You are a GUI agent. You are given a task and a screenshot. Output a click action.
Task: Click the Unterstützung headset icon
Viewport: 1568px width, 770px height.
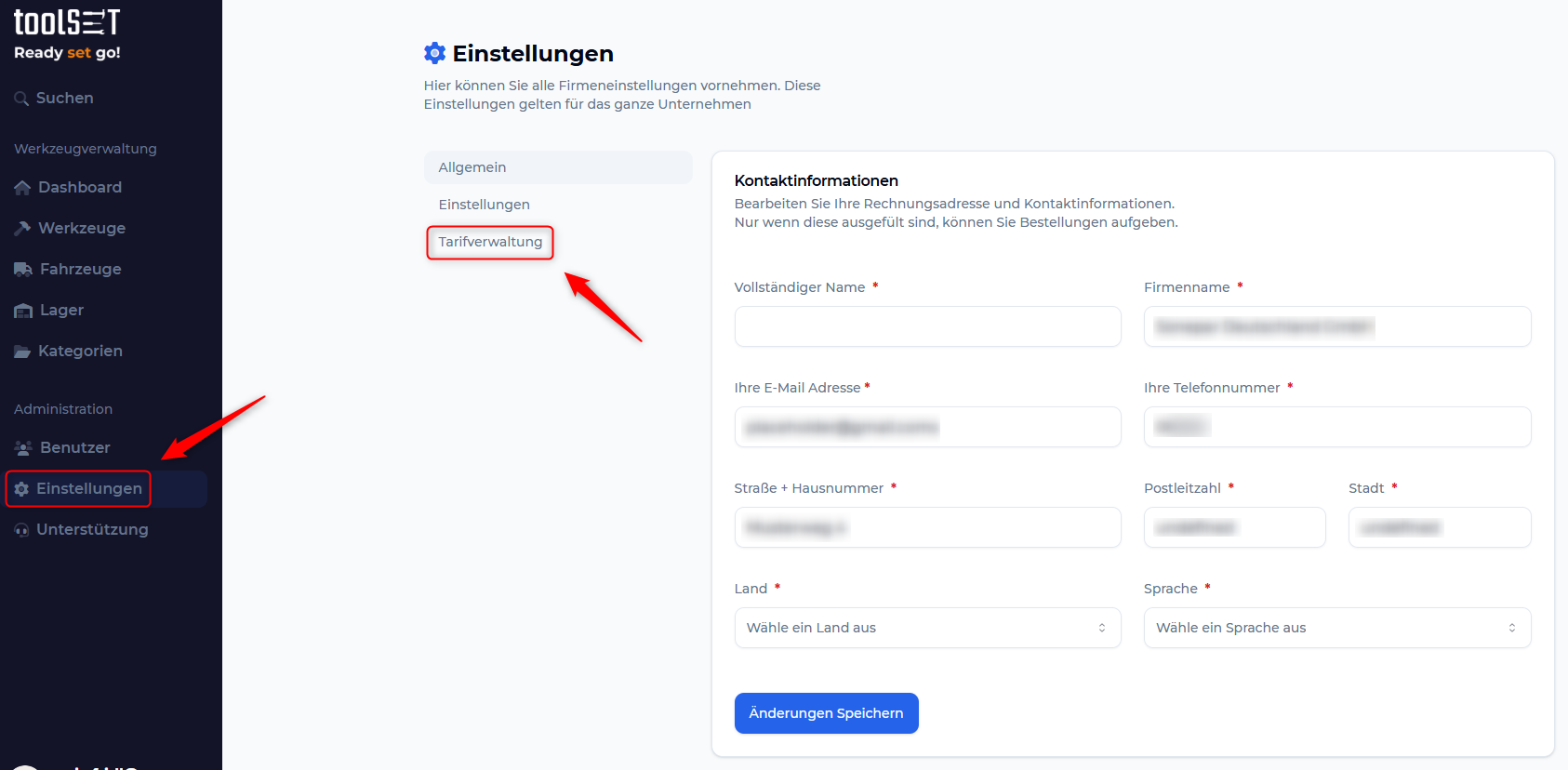[21, 530]
